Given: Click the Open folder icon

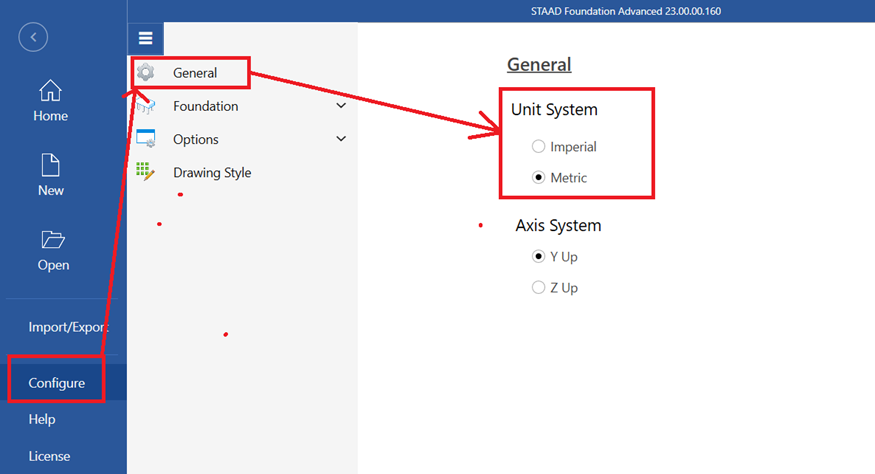Looking at the screenshot, I should pos(53,240).
